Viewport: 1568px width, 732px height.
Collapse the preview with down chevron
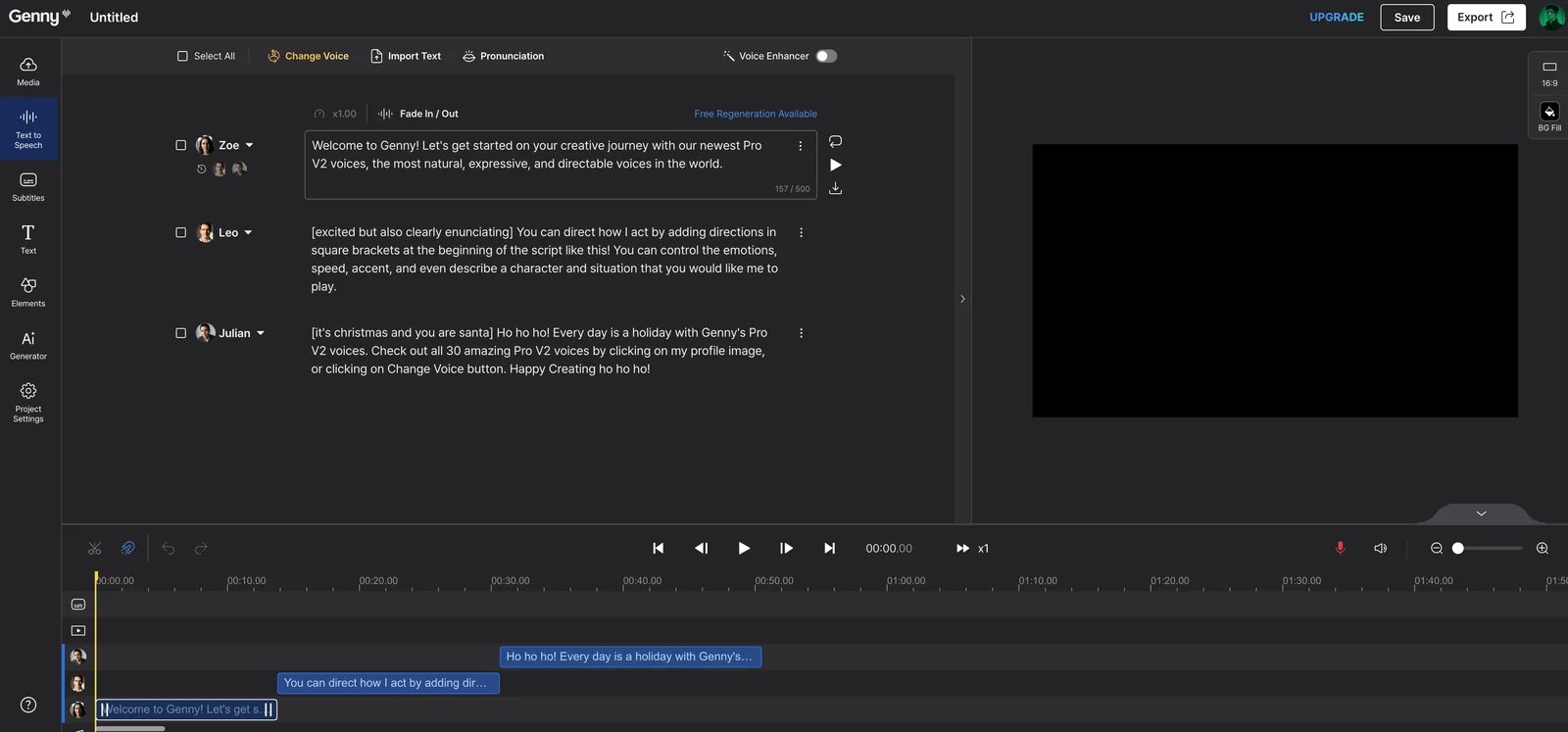pos(1481,512)
